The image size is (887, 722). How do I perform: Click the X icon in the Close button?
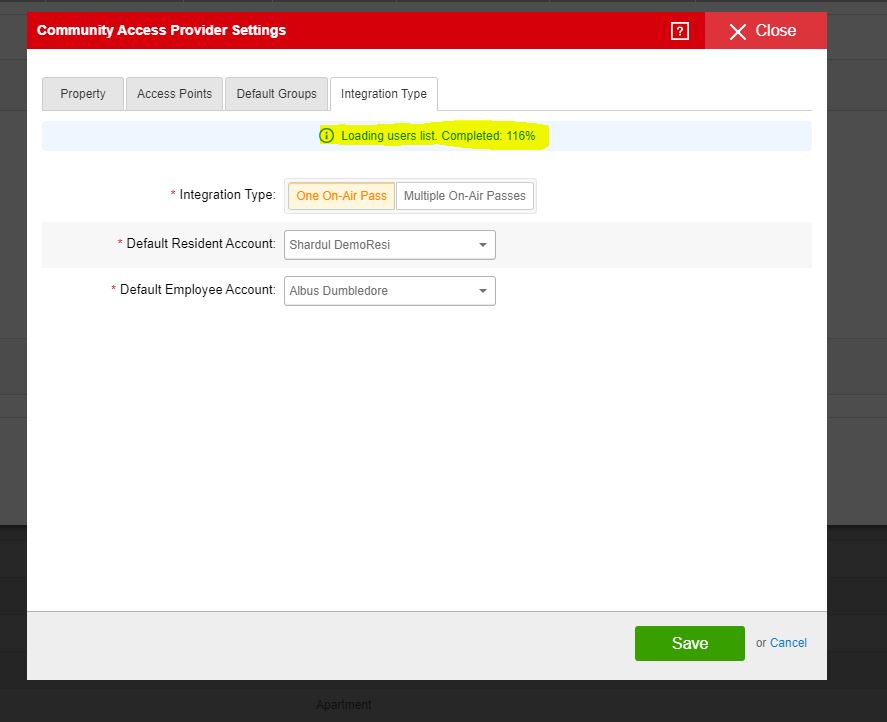(x=738, y=32)
